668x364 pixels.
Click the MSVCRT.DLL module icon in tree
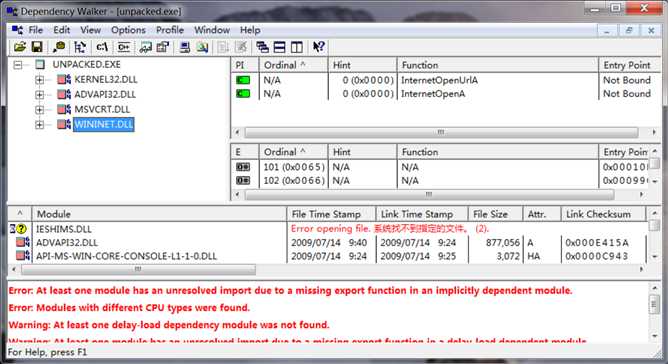pyautogui.click(x=64, y=109)
